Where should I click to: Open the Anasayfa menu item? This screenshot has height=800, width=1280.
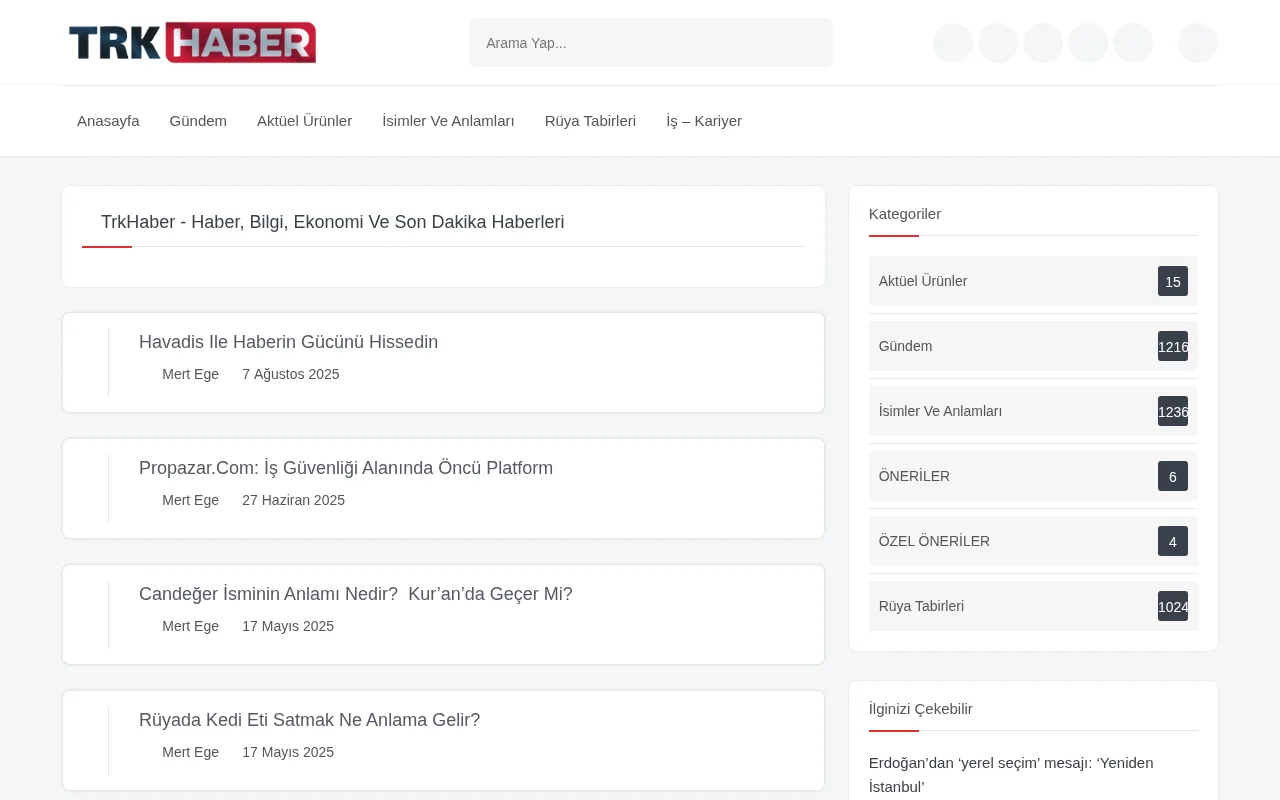coord(108,120)
